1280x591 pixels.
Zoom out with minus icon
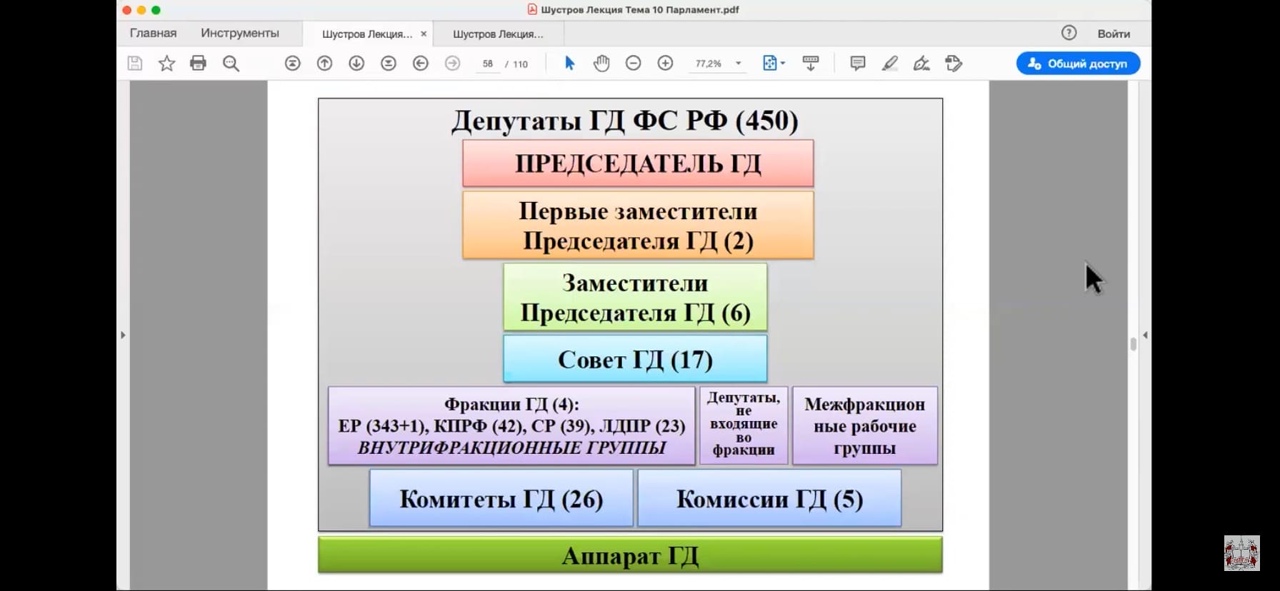(x=633, y=63)
